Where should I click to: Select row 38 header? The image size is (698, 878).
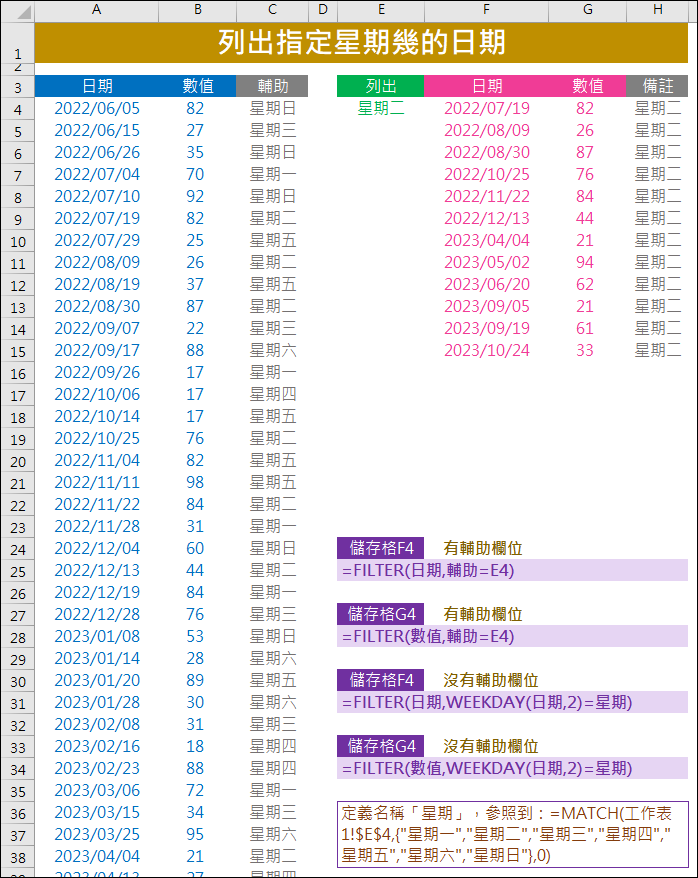(18, 857)
